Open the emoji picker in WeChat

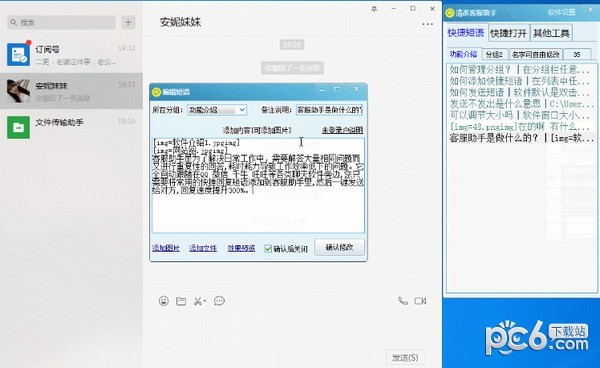click(x=163, y=301)
